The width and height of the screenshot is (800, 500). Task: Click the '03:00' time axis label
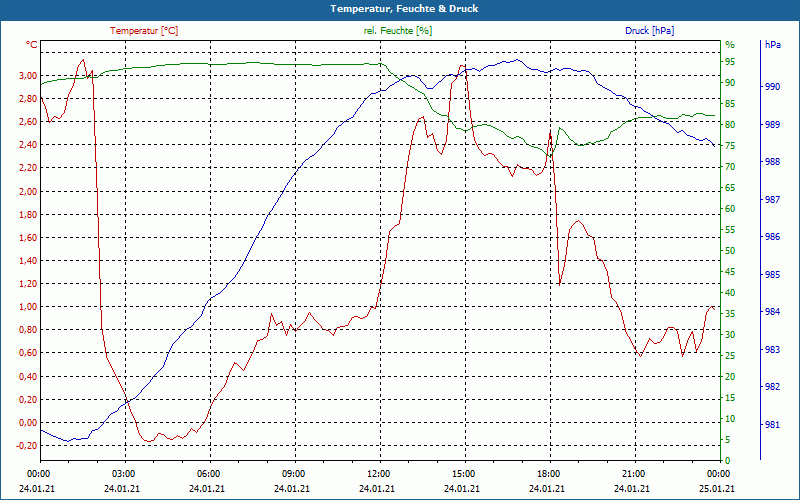click(122, 474)
